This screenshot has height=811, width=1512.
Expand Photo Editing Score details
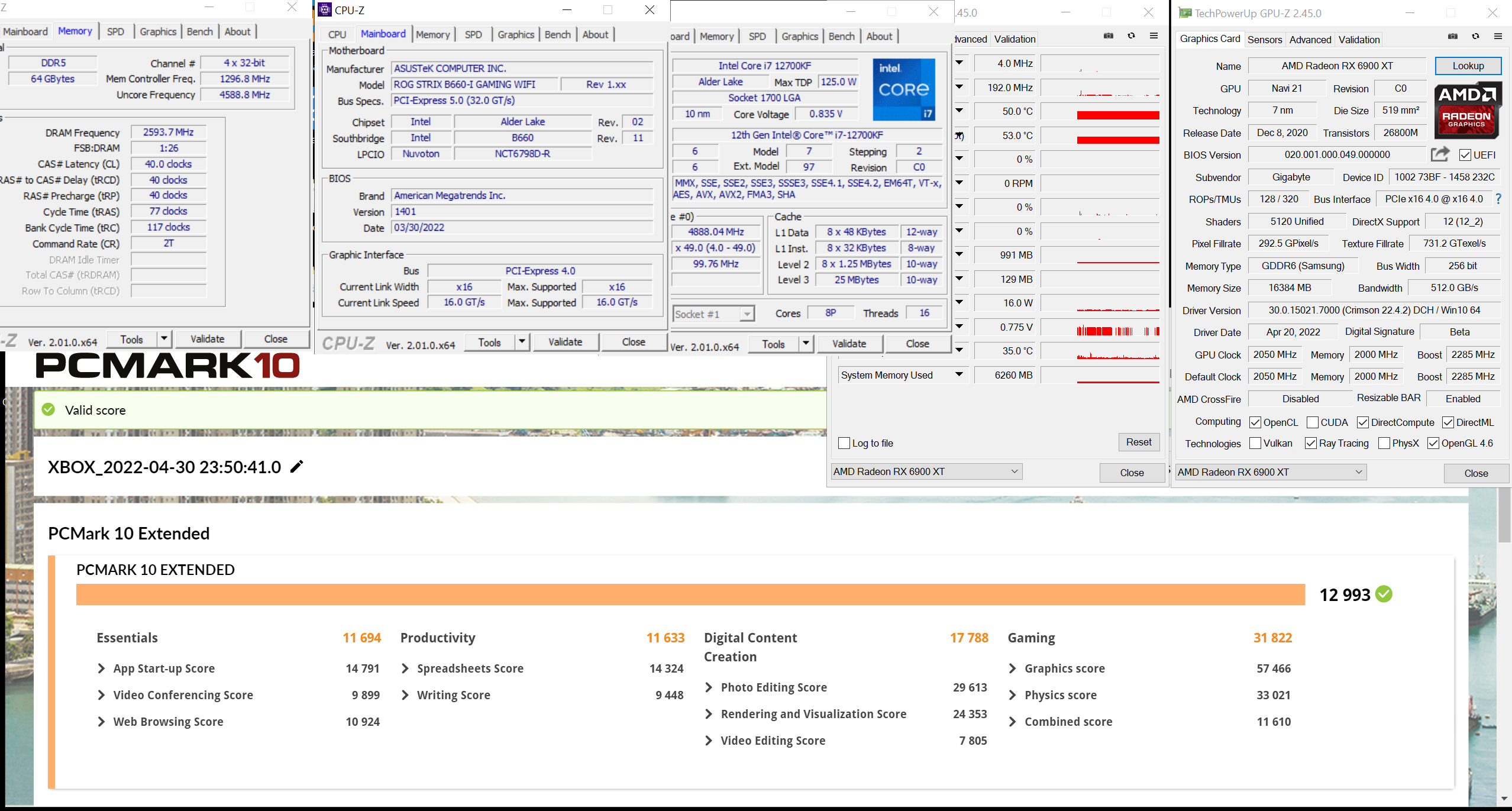[709, 687]
